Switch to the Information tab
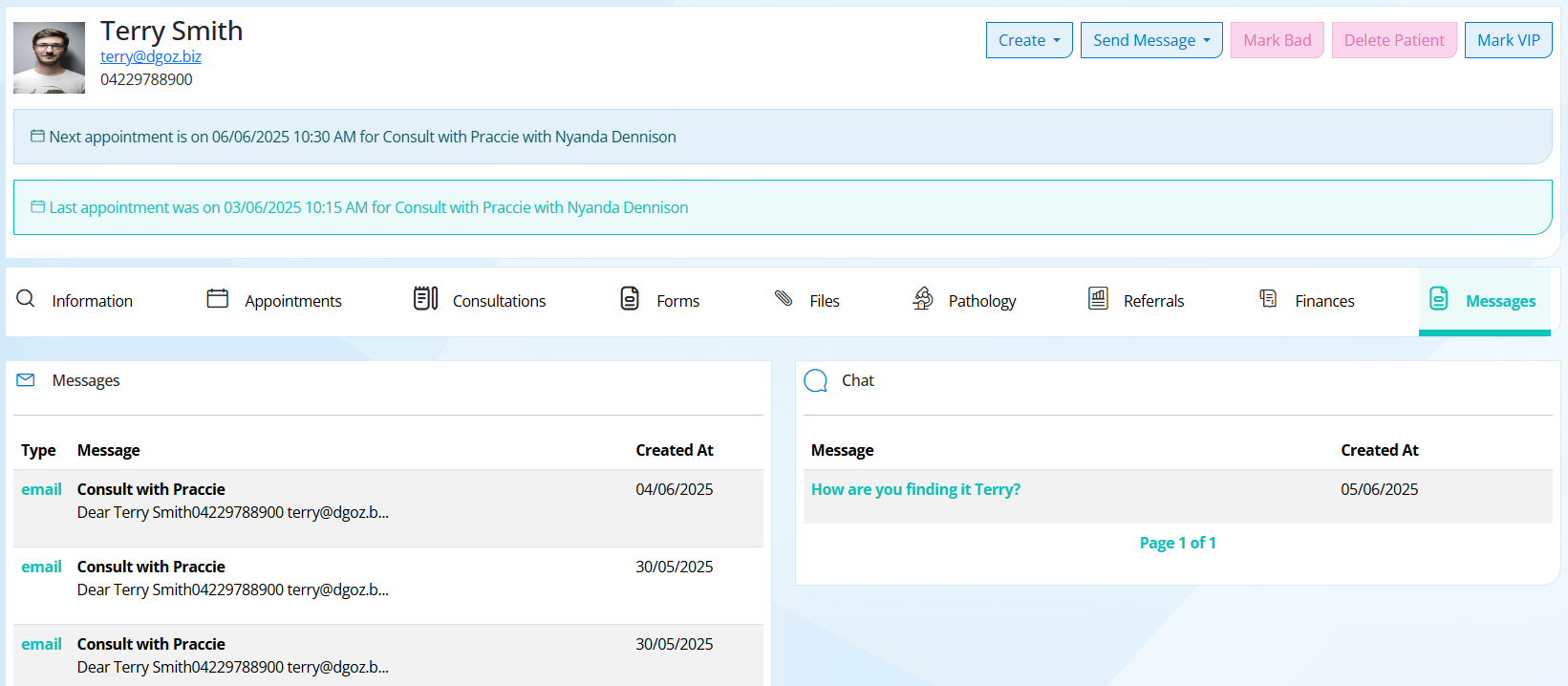 pos(92,301)
